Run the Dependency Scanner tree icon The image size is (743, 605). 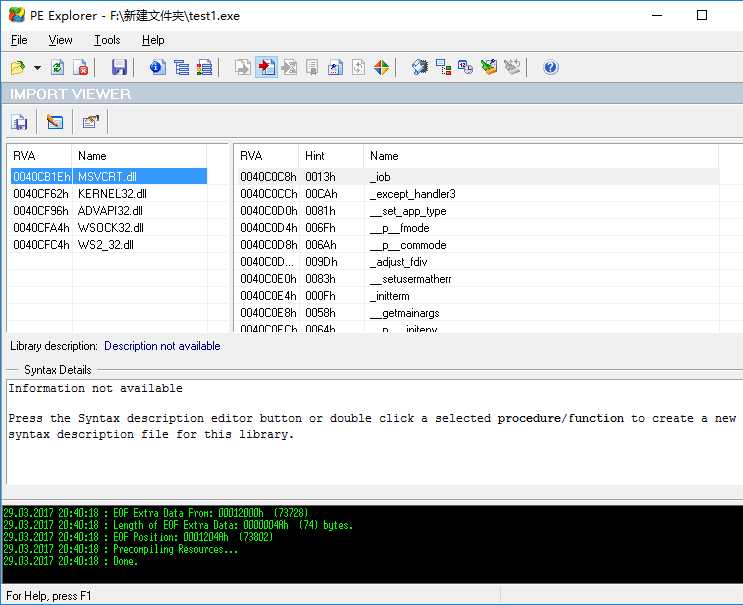[443, 67]
